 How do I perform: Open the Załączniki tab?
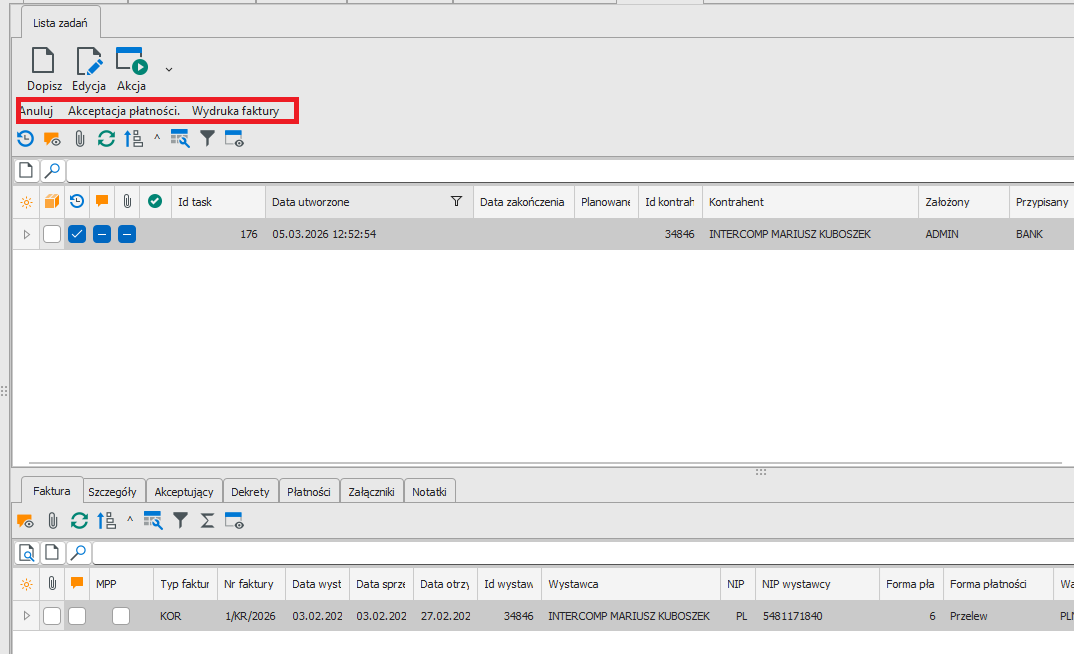tap(371, 491)
